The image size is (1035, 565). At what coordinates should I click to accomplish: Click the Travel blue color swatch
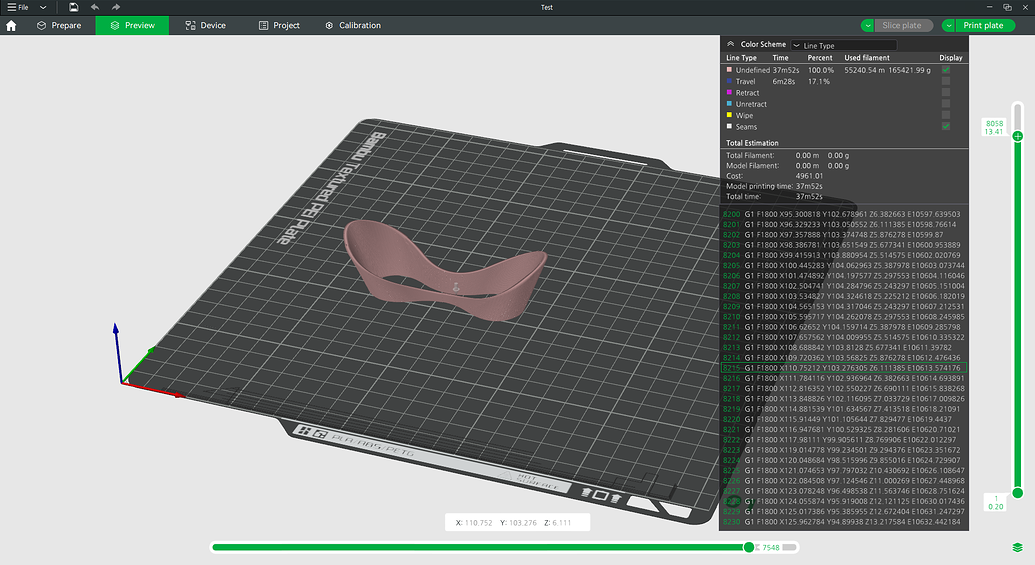729,81
